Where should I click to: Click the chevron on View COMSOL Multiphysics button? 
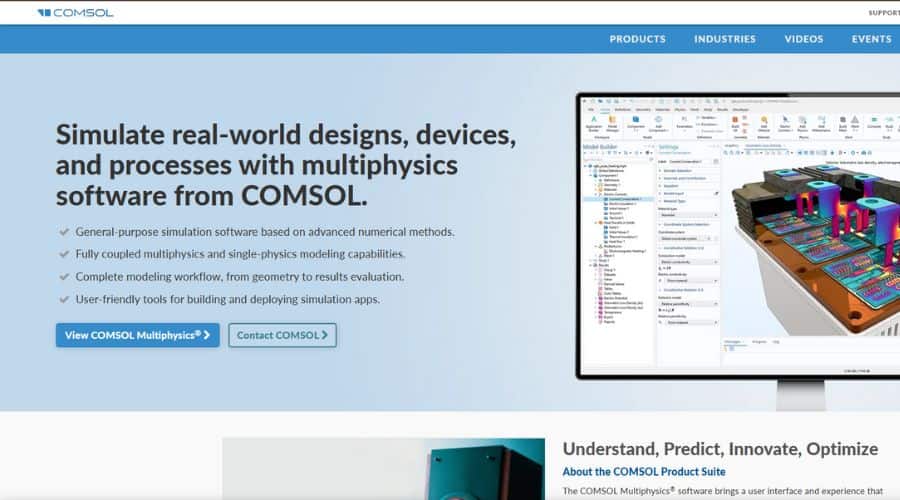tap(207, 335)
